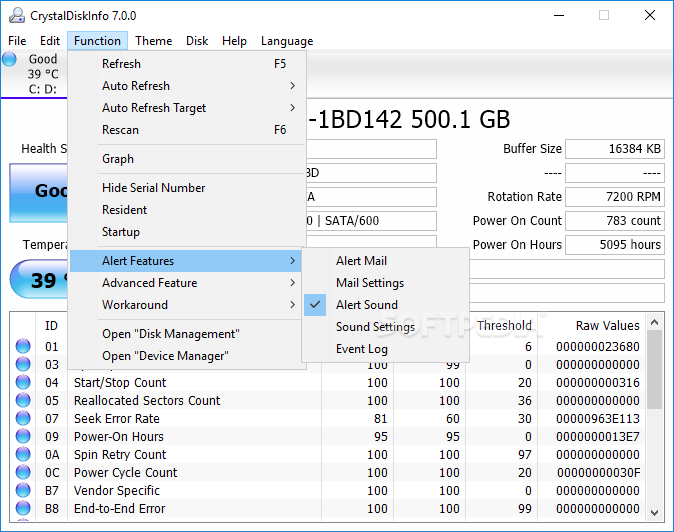Image resolution: width=674 pixels, height=532 pixels.
Task: Open the Disk menu
Action: click(x=197, y=41)
